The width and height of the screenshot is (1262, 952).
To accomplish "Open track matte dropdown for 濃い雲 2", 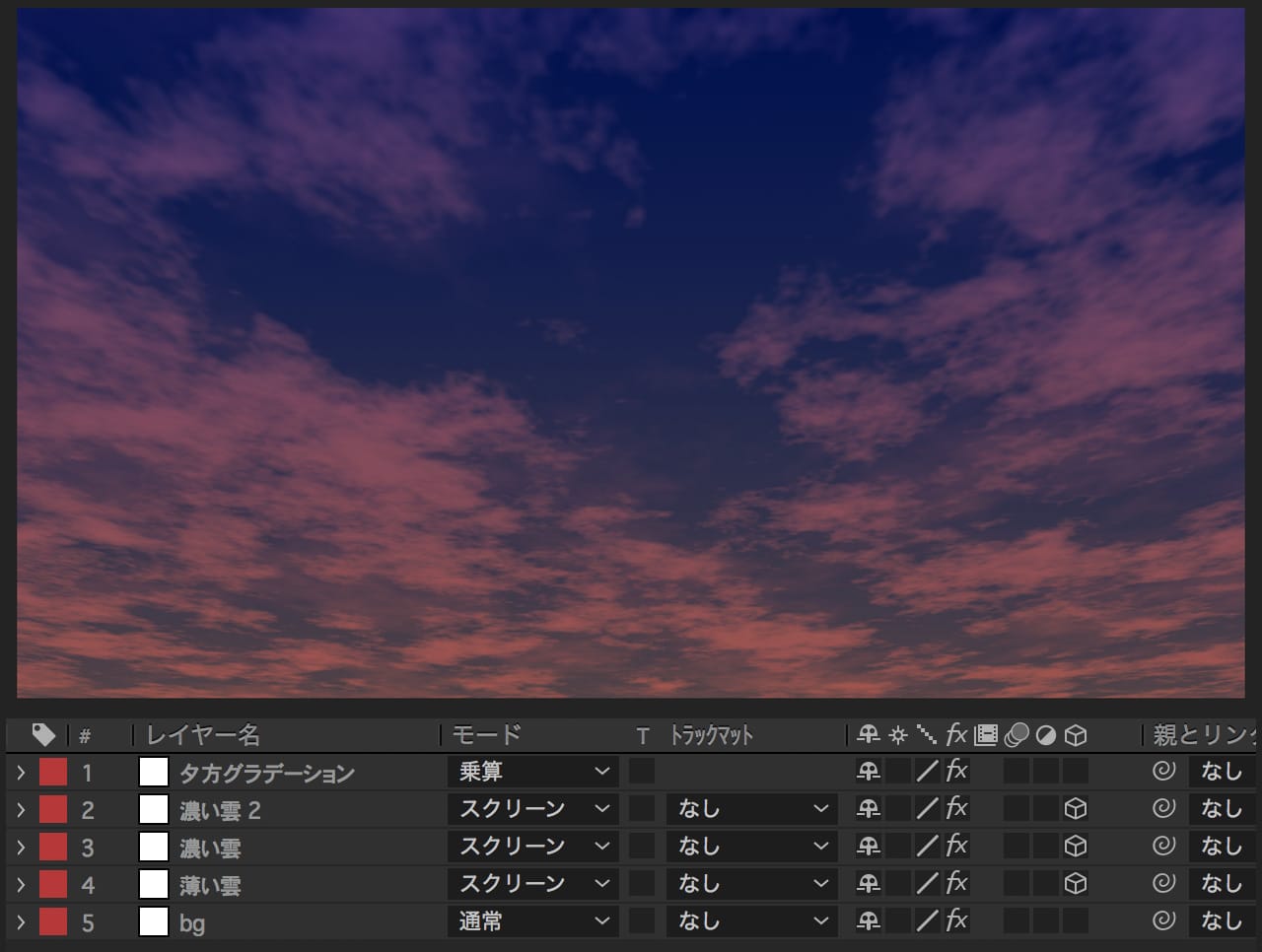I will point(751,809).
